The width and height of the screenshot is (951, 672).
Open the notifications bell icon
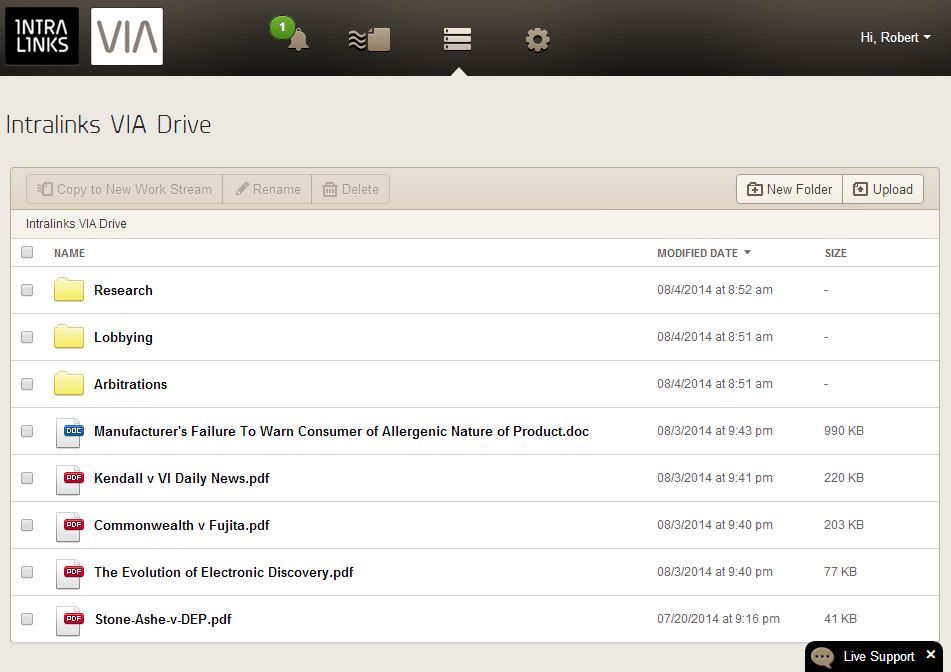pos(297,40)
